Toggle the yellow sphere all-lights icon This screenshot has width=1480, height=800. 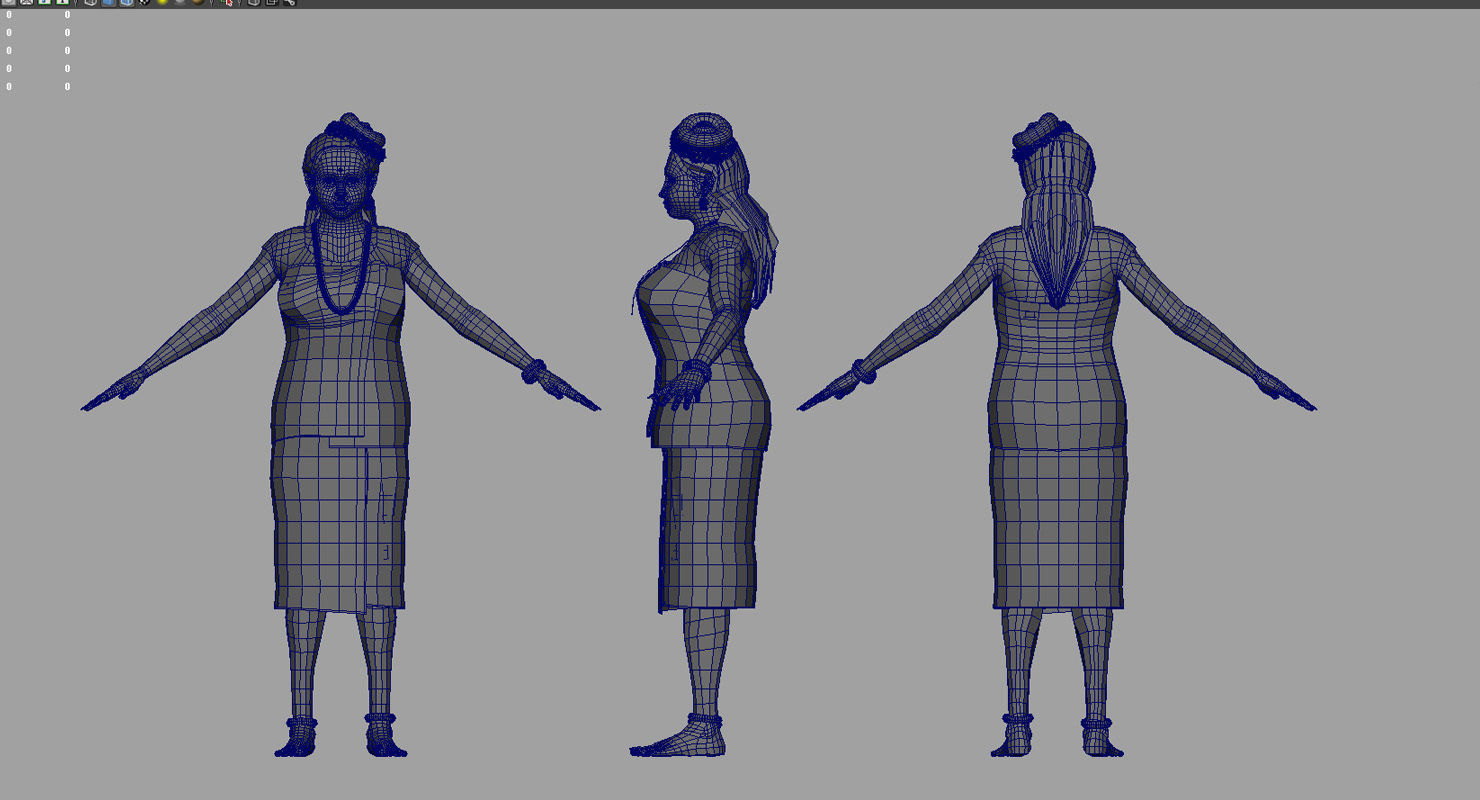tap(162, 3)
